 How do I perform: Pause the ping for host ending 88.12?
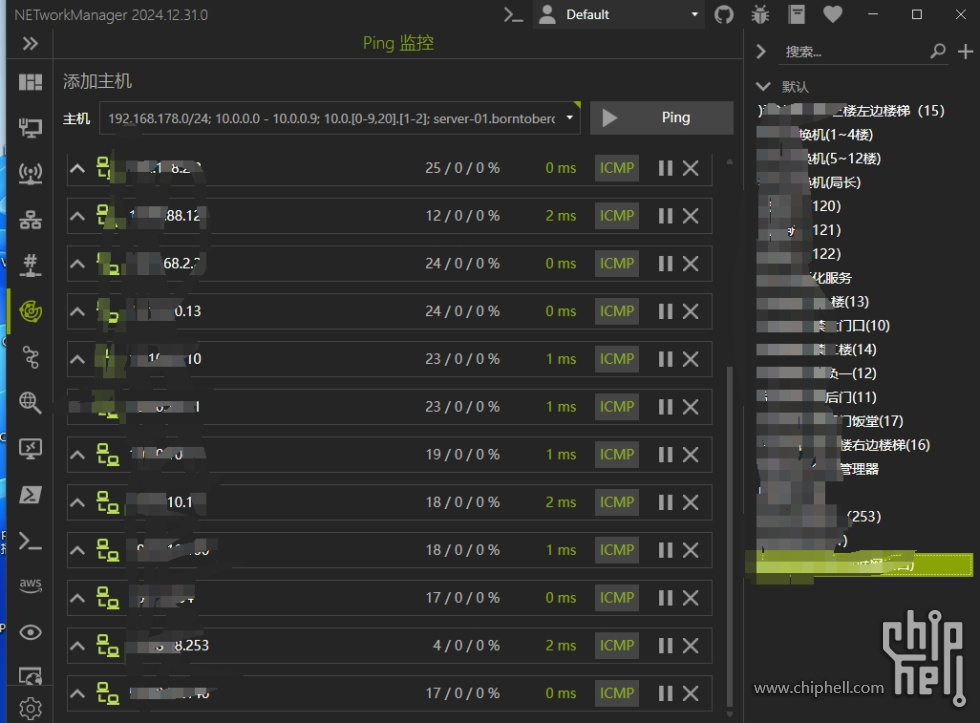(x=666, y=216)
